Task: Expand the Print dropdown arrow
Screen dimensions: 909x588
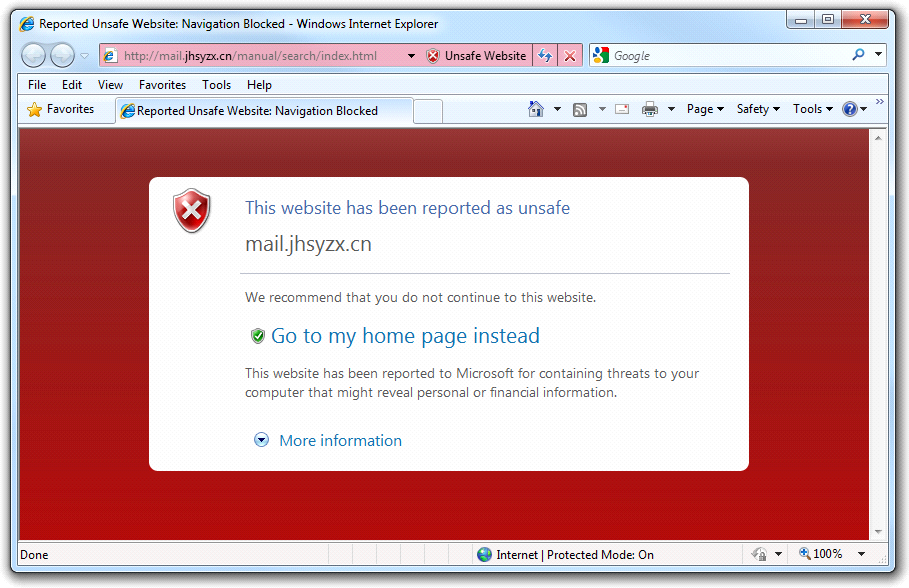Action: (671, 109)
